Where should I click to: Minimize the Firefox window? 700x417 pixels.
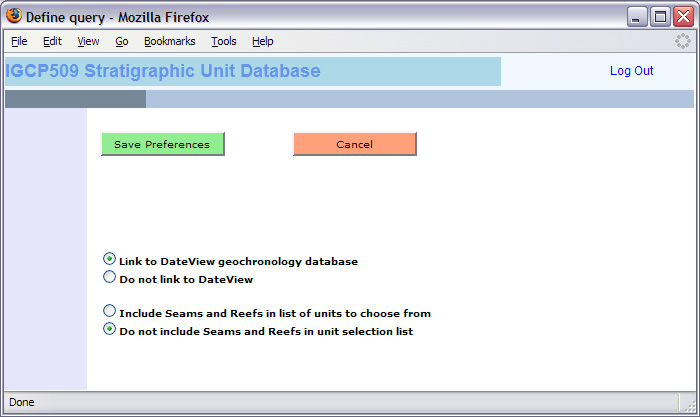tap(637, 17)
